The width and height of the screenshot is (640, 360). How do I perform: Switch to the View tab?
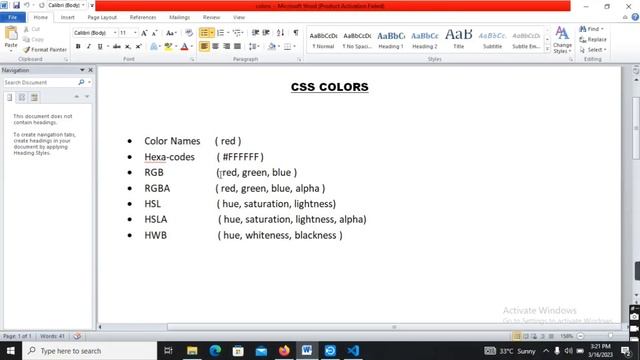[x=239, y=18]
